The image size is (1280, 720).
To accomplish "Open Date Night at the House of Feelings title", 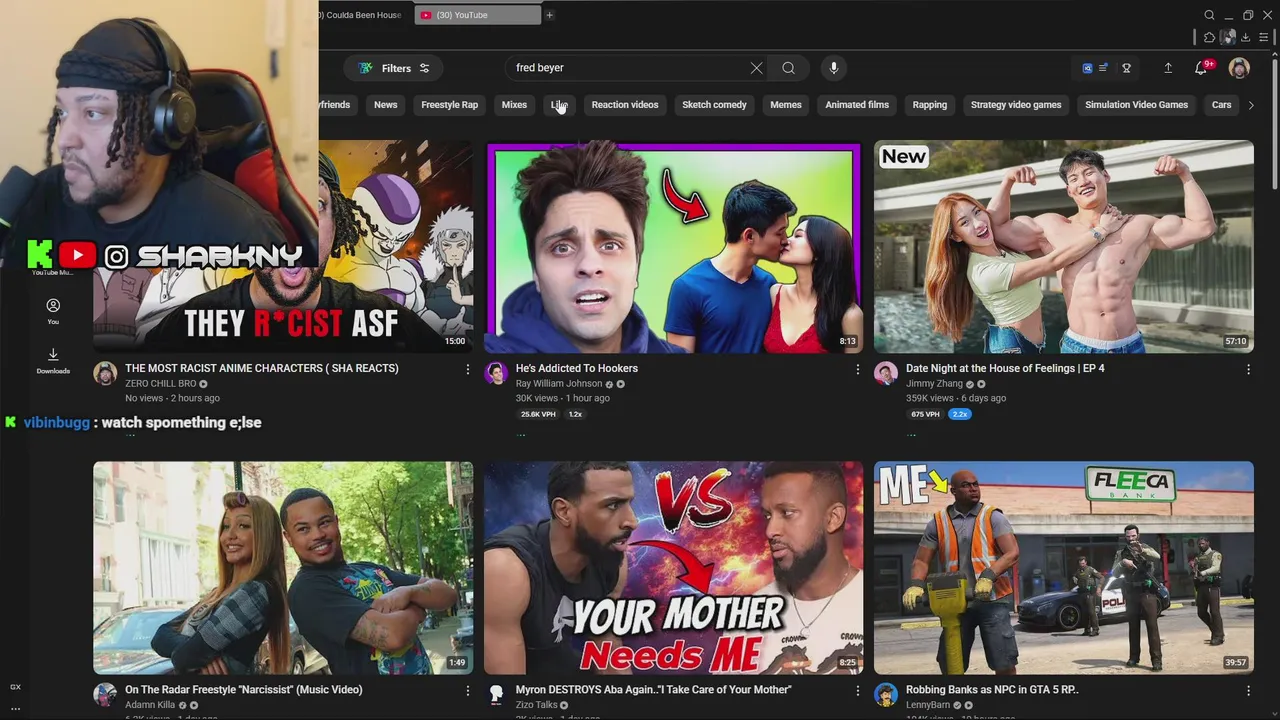I will pos(1005,368).
